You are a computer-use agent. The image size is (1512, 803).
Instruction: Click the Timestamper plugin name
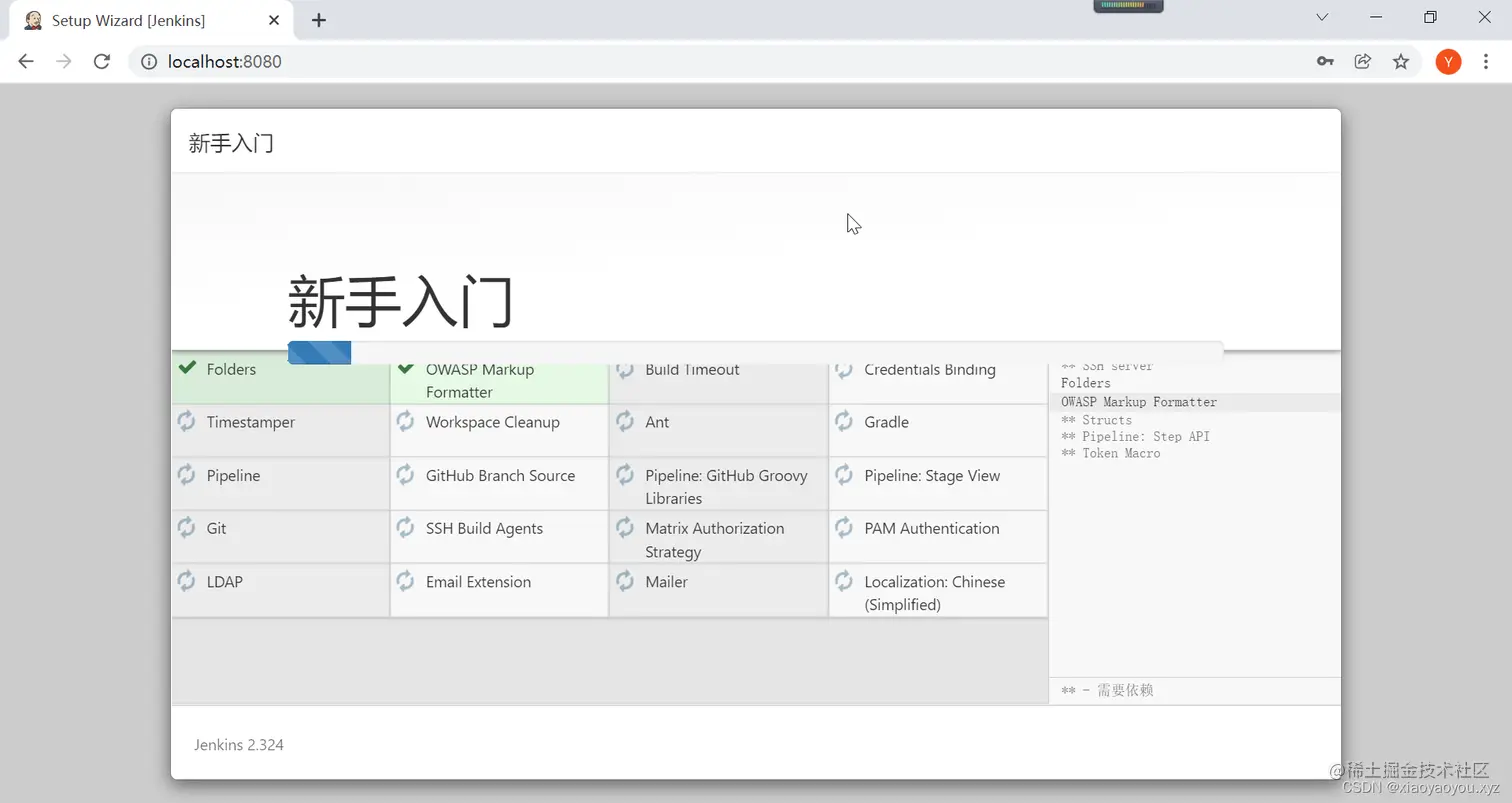(x=251, y=422)
